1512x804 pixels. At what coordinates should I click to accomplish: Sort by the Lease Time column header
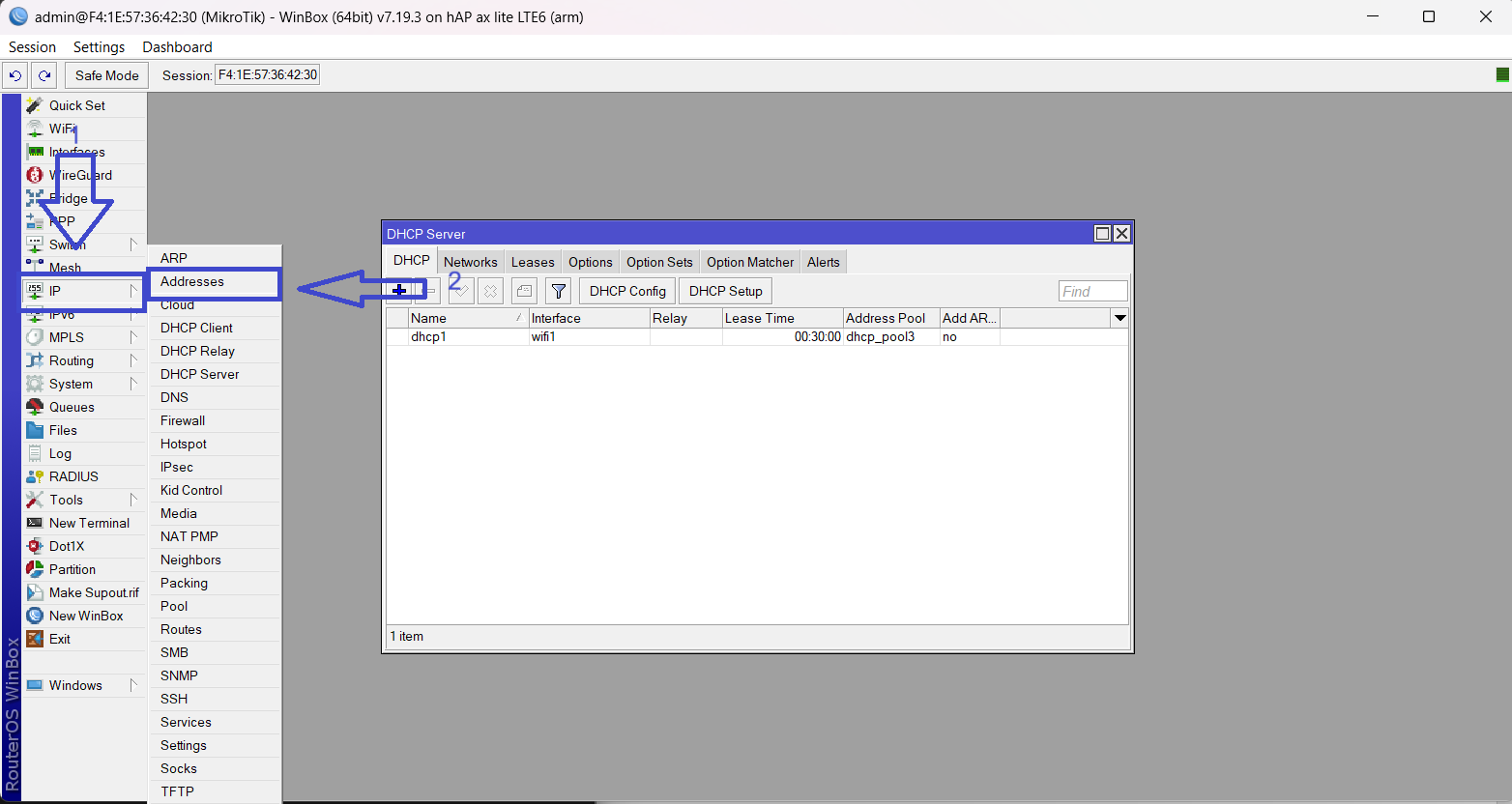782,318
